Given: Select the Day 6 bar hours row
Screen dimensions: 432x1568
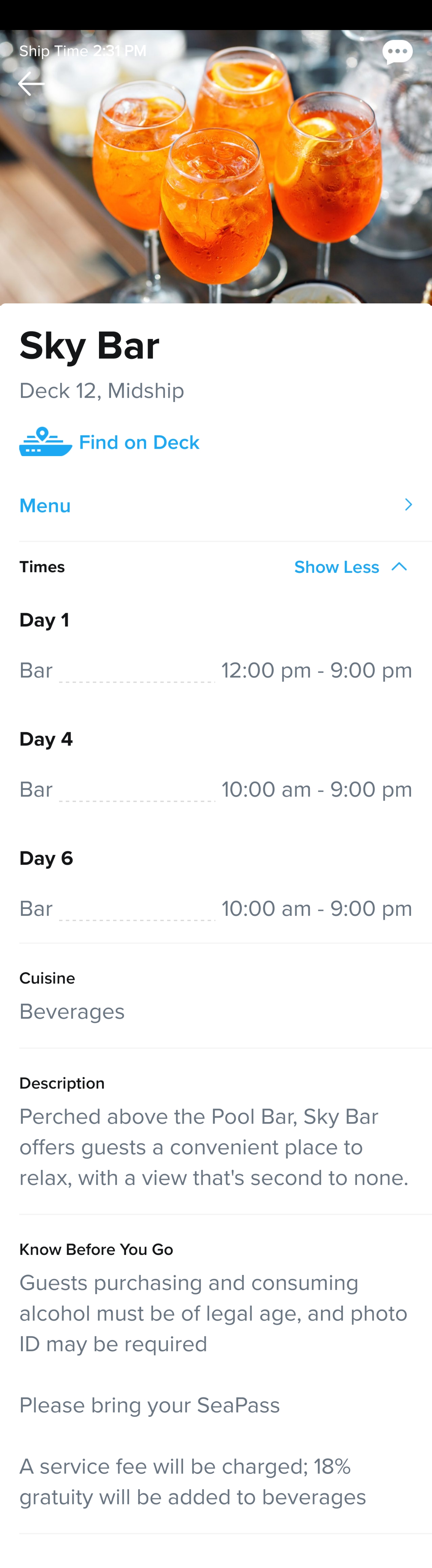Looking at the screenshot, I should coord(216,909).
